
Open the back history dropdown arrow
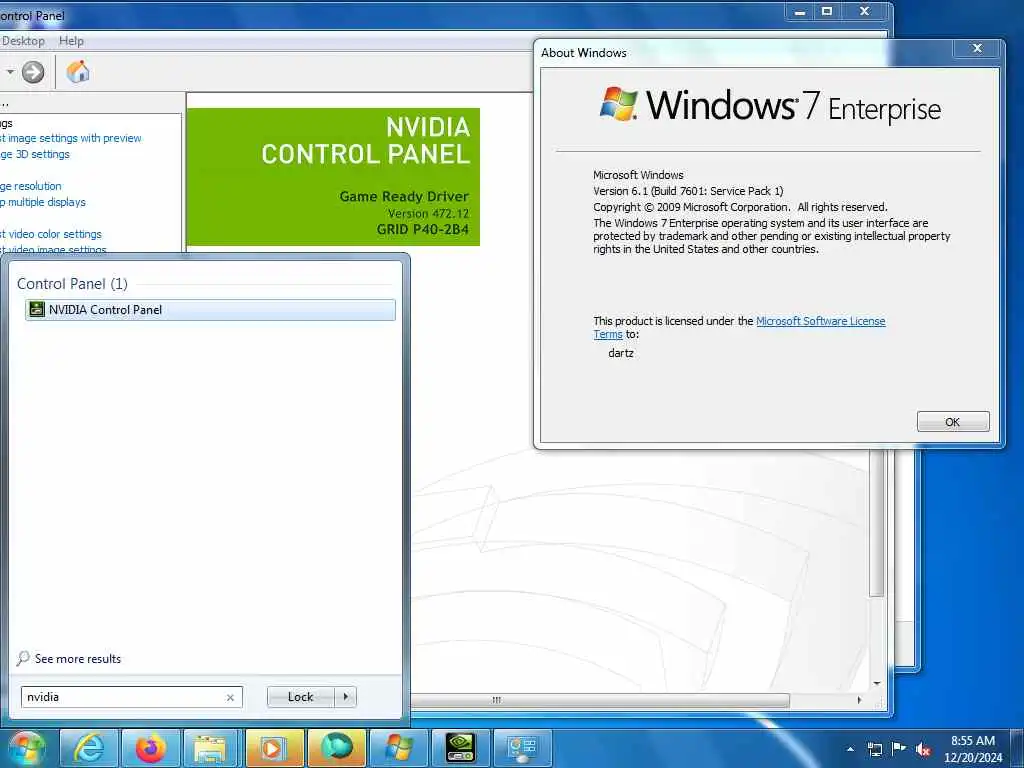coord(10,72)
